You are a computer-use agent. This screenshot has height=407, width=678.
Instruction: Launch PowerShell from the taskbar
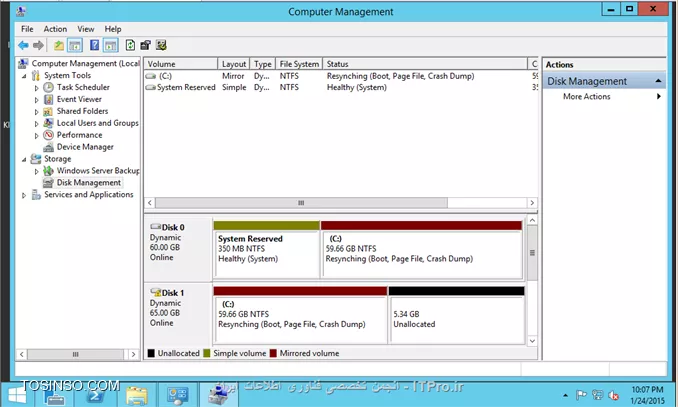96,394
